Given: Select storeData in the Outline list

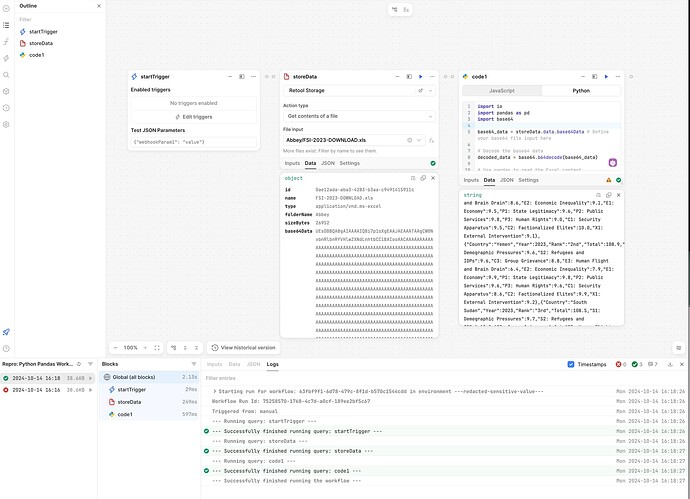Looking at the screenshot, I should [x=41, y=43].
